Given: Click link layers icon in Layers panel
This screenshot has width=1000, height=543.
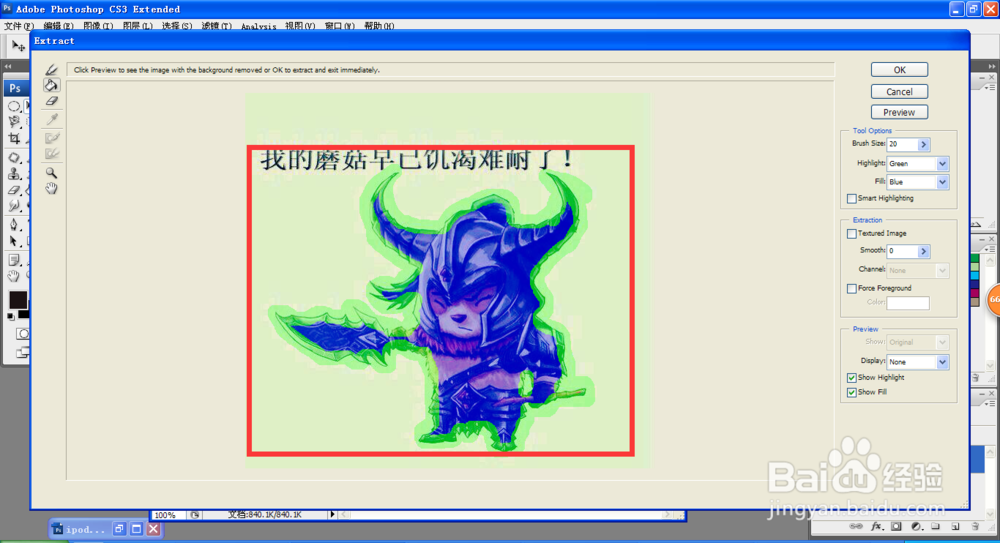Looking at the screenshot, I should pyautogui.click(x=856, y=526).
